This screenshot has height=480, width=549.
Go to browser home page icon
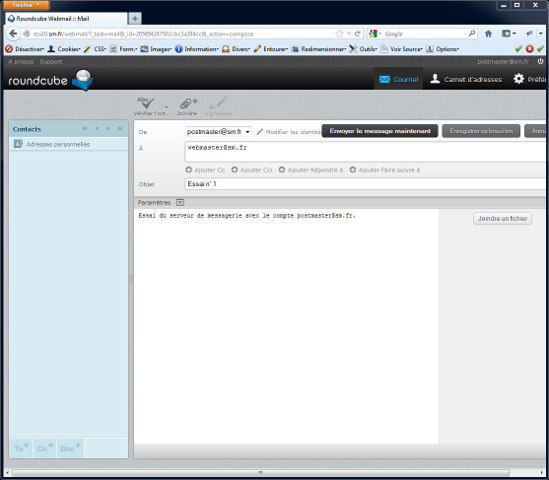point(488,34)
